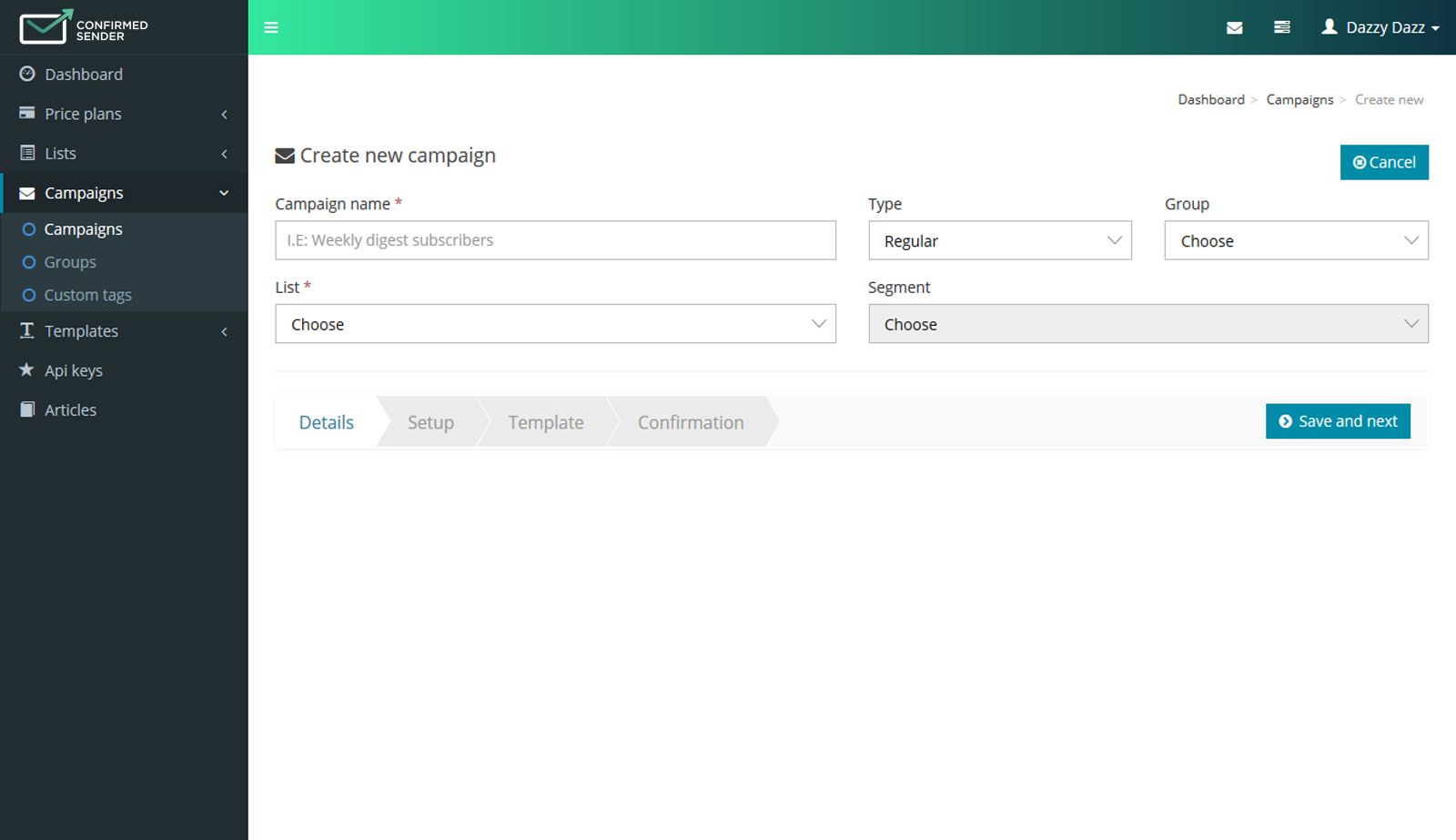1456x840 pixels.
Task: Click the Confirmed Sender logo
Action: [84, 27]
